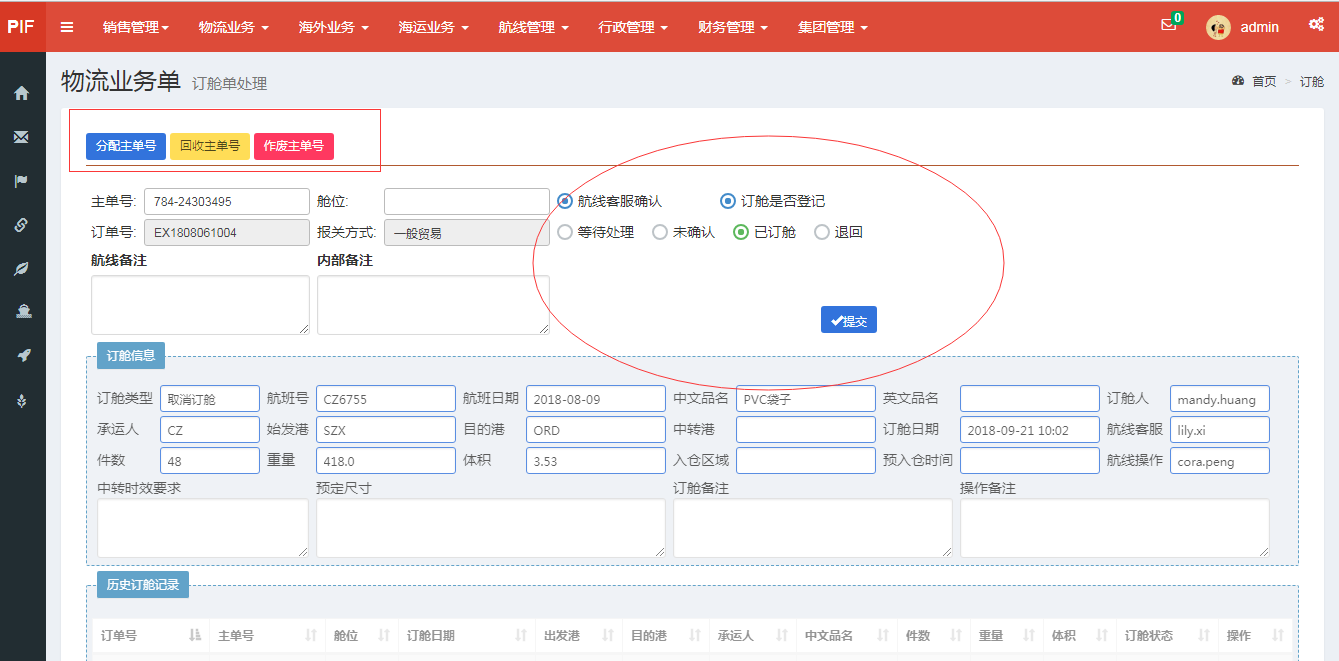Sort table by 承运人 column
The image size is (1339, 661).
click(753, 636)
